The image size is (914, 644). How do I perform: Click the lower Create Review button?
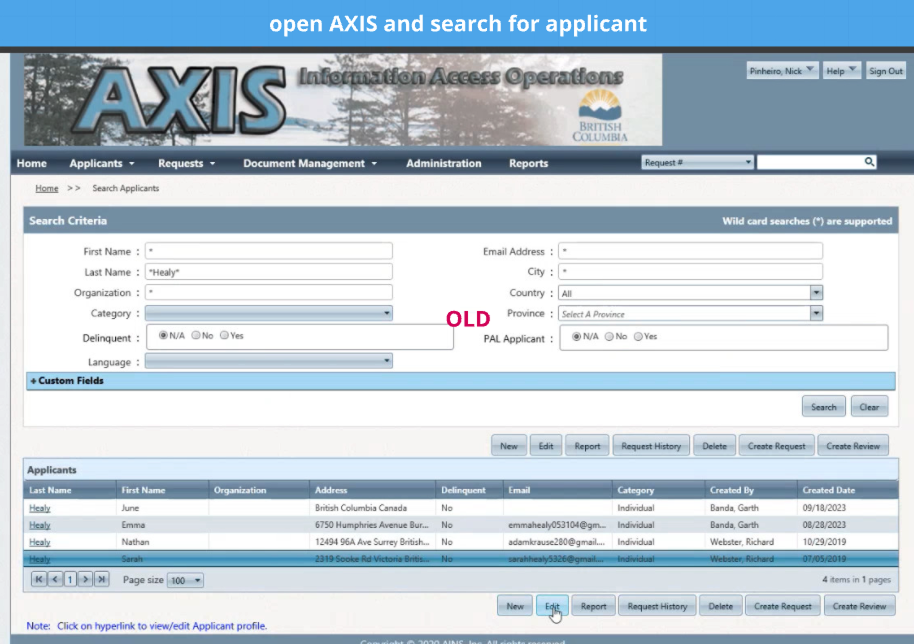coord(859,606)
